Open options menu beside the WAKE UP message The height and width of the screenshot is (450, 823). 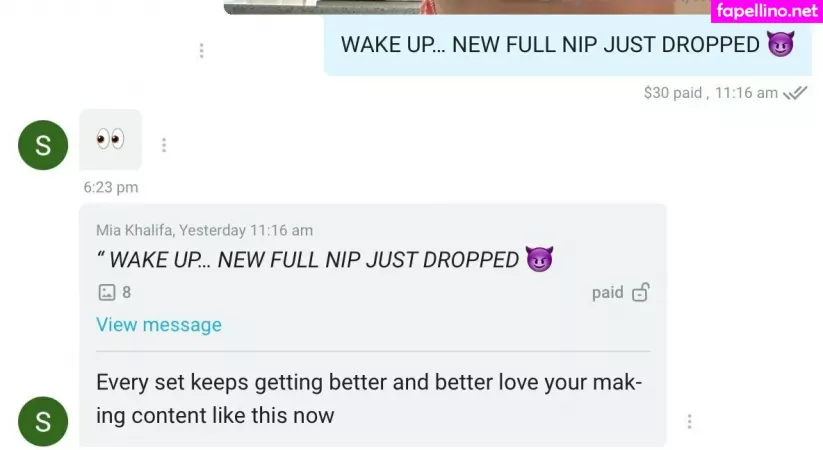coord(202,50)
